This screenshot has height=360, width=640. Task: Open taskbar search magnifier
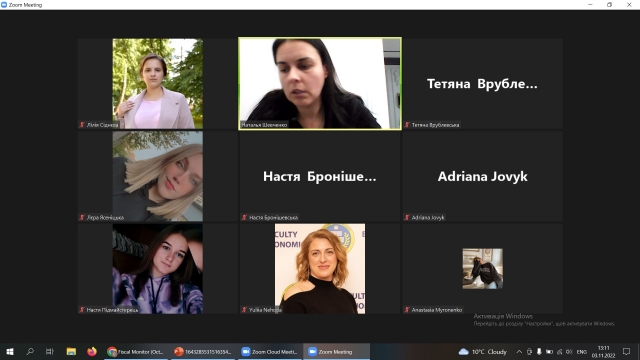pyautogui.click(x=30, y=351)
